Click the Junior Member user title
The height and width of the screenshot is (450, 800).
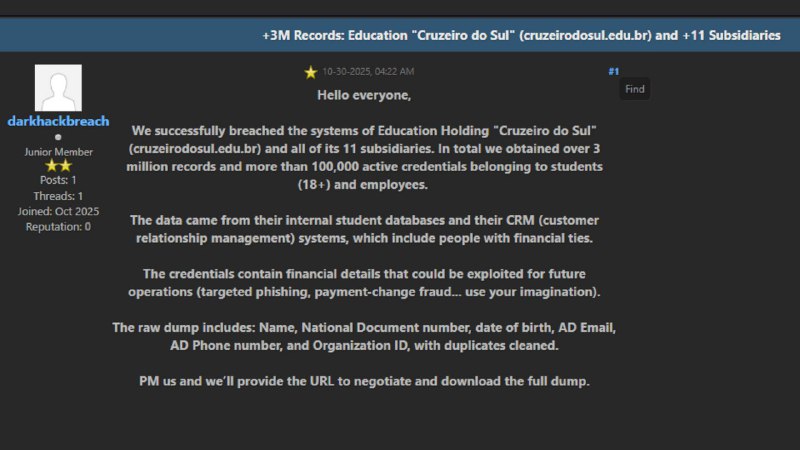point(58,151)
